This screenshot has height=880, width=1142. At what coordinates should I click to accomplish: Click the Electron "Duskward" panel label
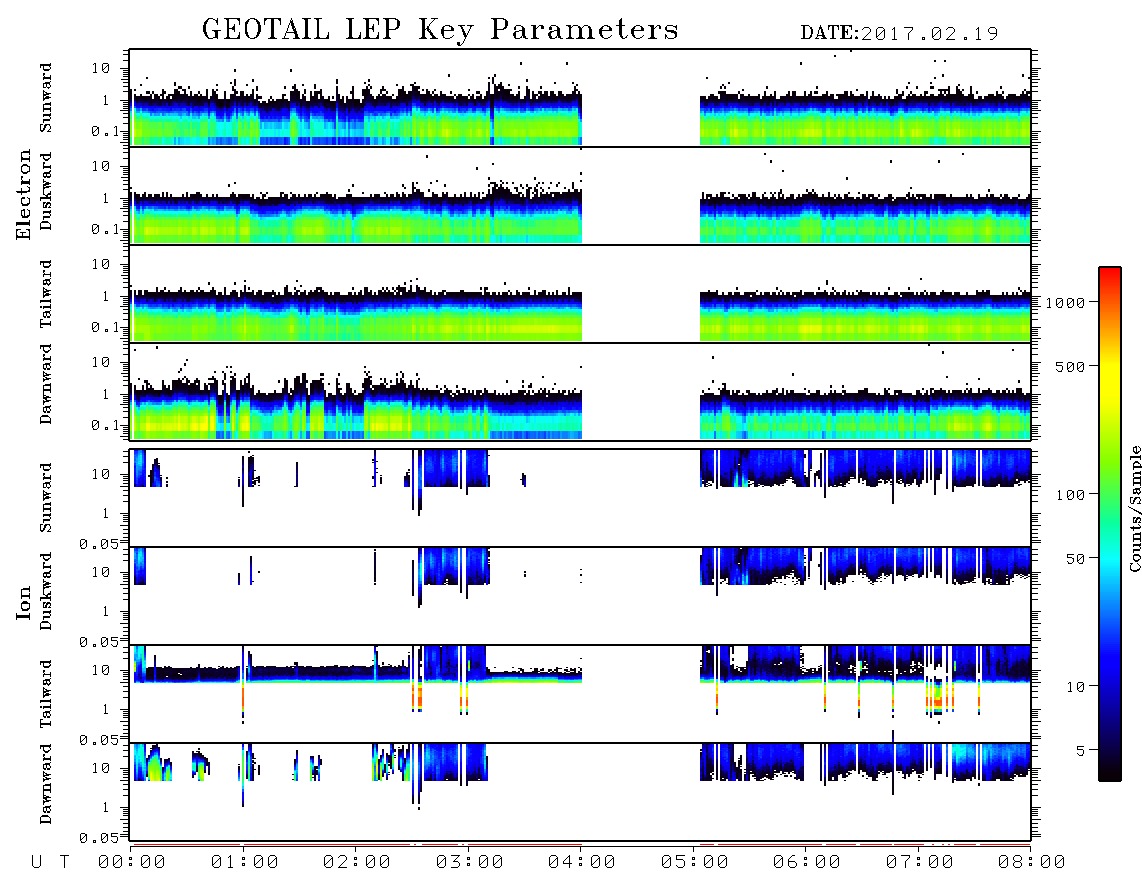tap(46, 191)
